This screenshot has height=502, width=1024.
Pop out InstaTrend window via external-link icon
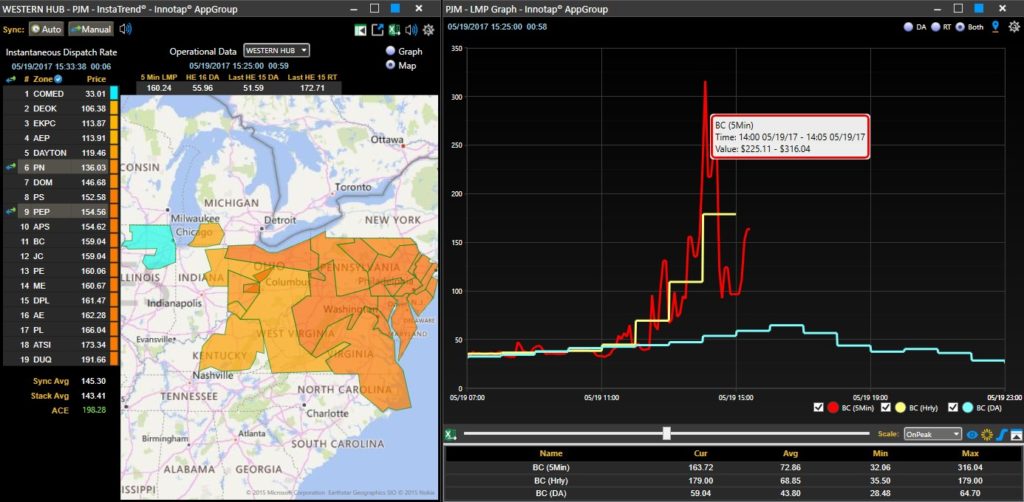[377, 30]
